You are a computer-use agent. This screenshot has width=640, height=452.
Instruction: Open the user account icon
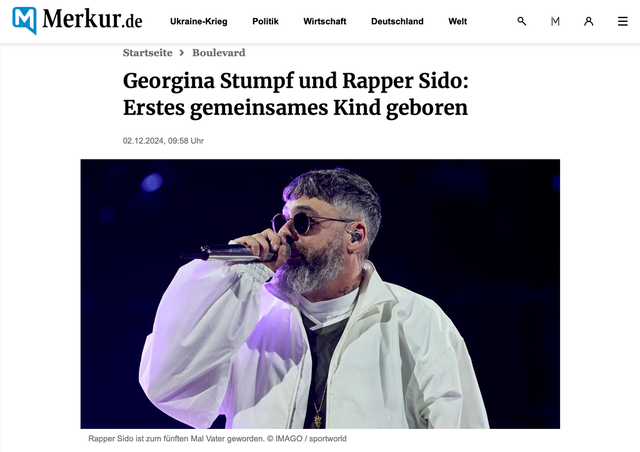588,21
